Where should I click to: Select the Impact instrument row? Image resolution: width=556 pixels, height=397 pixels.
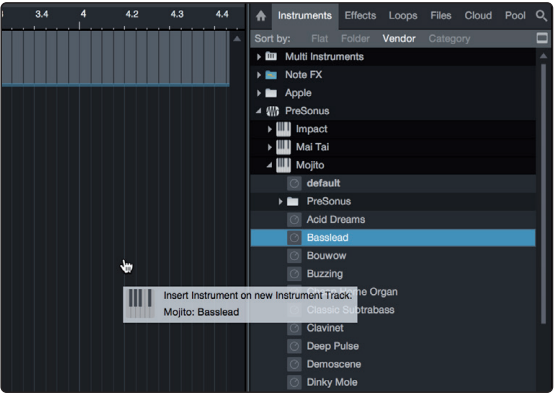click(393, 129)
